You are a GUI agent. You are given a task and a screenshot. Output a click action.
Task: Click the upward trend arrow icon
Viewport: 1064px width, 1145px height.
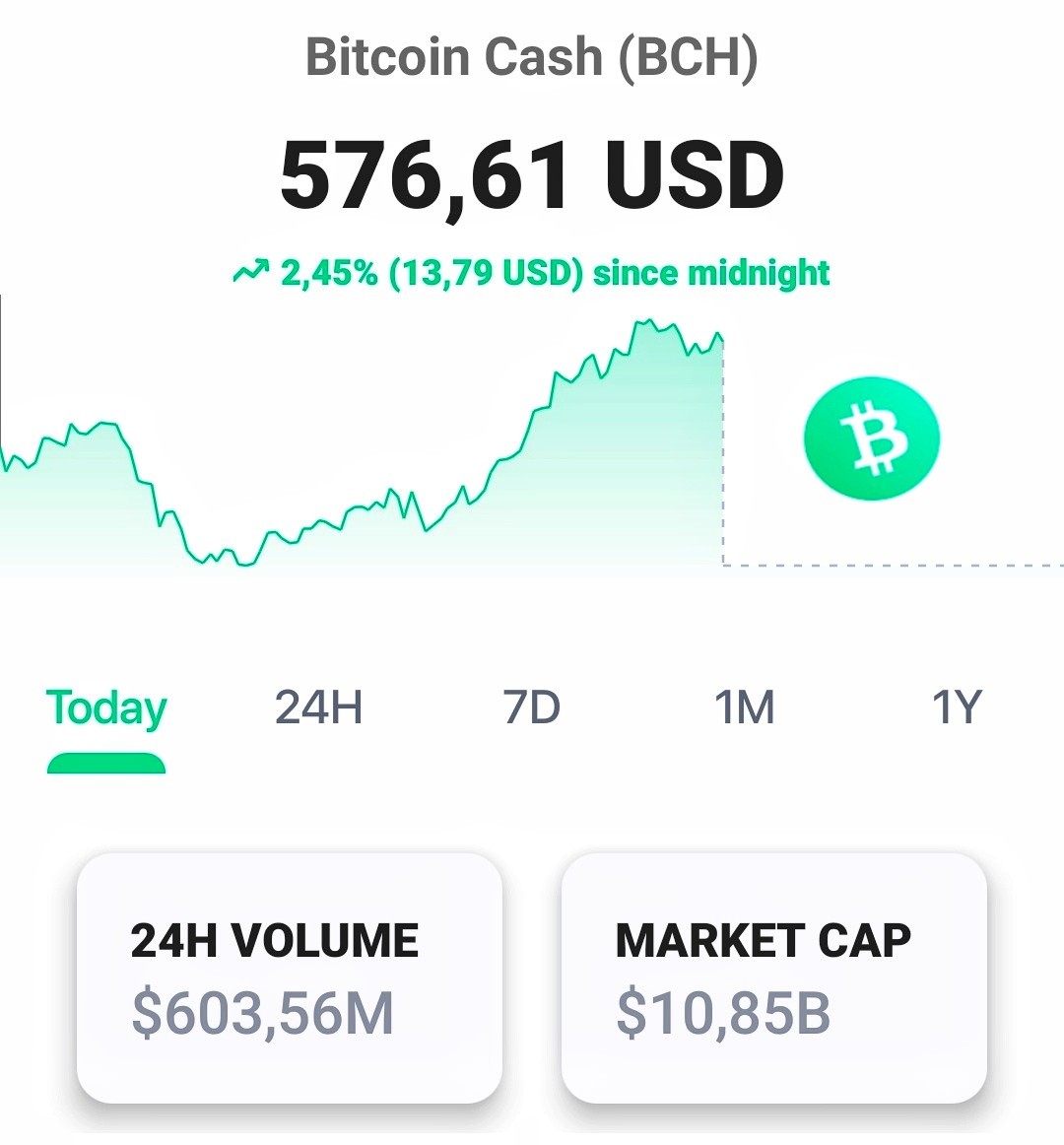250,272
